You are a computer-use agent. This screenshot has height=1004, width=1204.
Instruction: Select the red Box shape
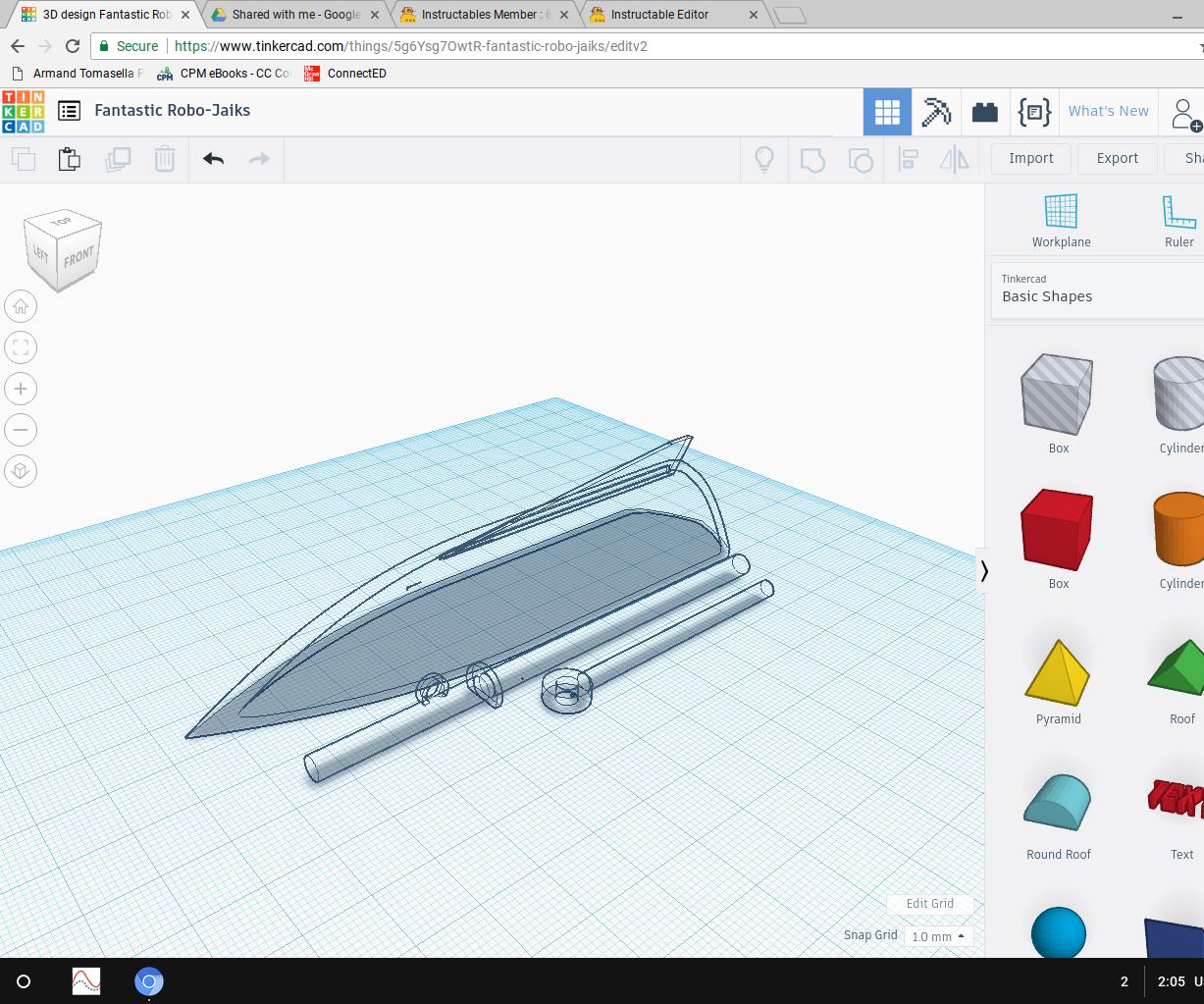click(x=1057, y=530)
